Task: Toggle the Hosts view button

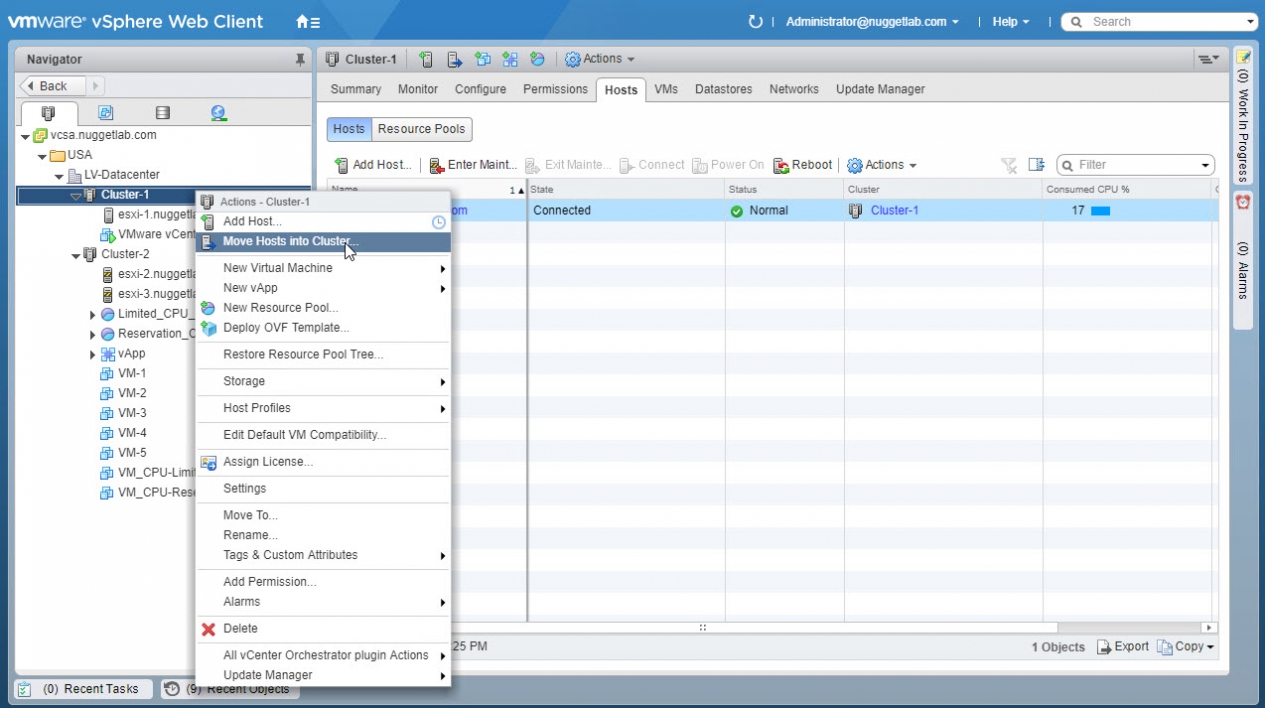Action: point(349,129)
